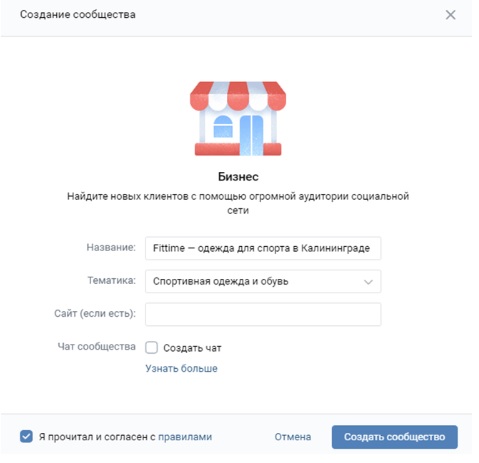The width and height of the screenshot is (479, 463).
Task: Click the Сайт (если есть) label
Action: coord(95,314)
